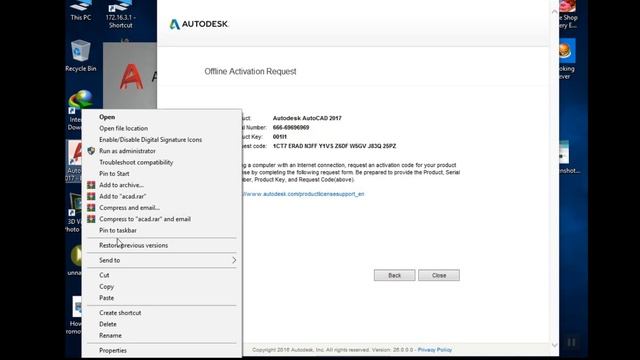The image size is (640, 360).
Task: Click the serial number 666-69696969
Action: (x=291, y=128)
